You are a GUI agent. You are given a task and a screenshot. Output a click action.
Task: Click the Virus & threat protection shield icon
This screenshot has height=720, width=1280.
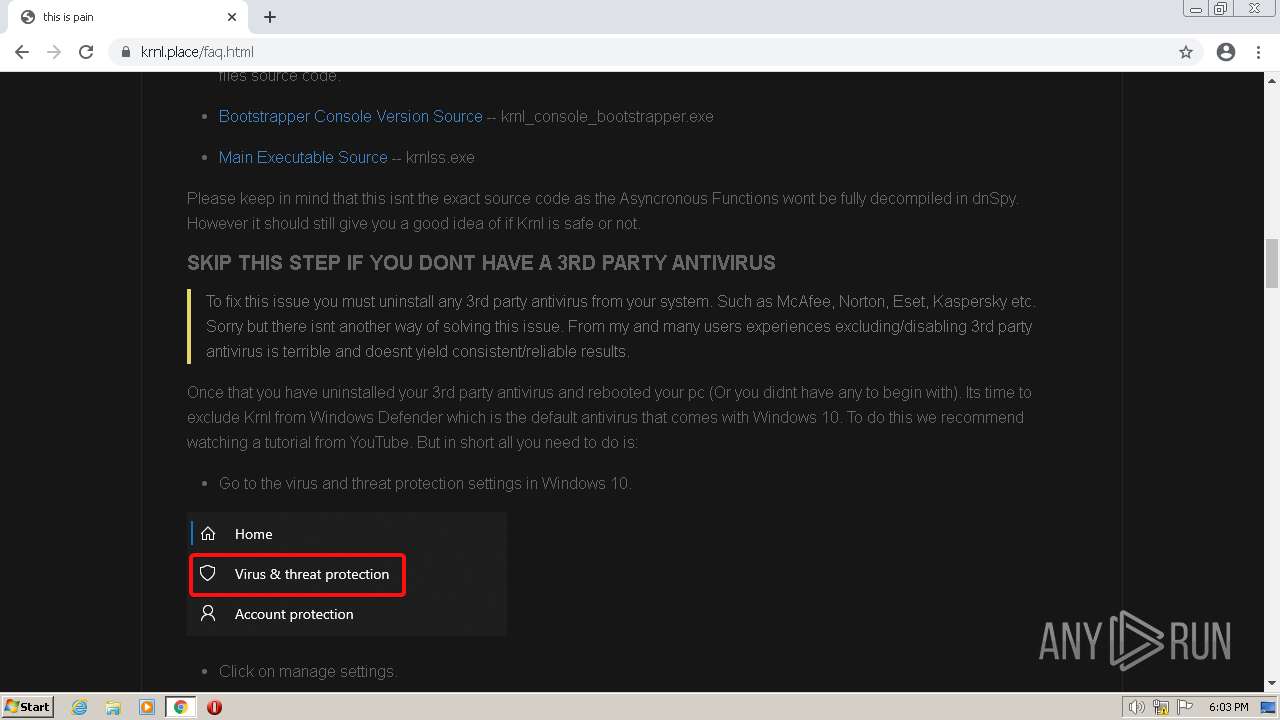click(x=208, y=574)
